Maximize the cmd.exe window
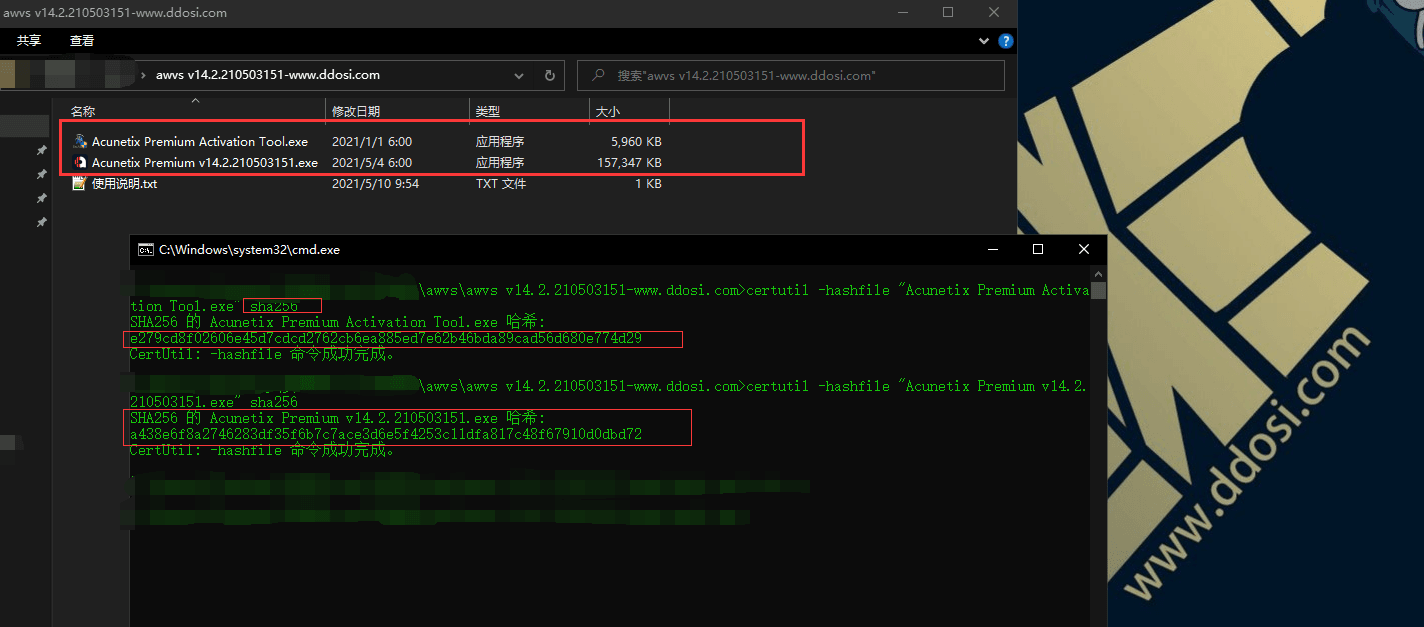The height and width of the screenshot is (627, 1424). pyautogui.click(x=1038, y=249)
